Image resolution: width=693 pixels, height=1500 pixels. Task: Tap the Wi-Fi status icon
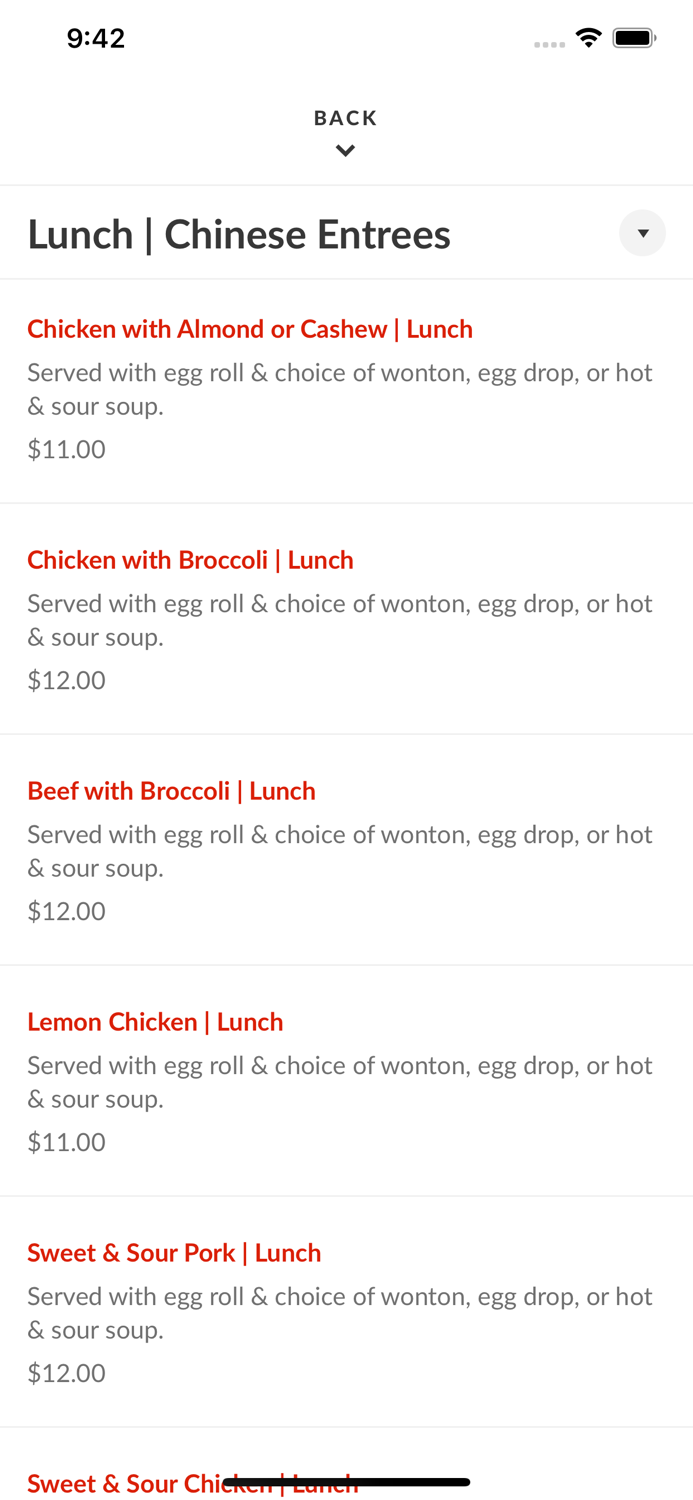(588, 38)
